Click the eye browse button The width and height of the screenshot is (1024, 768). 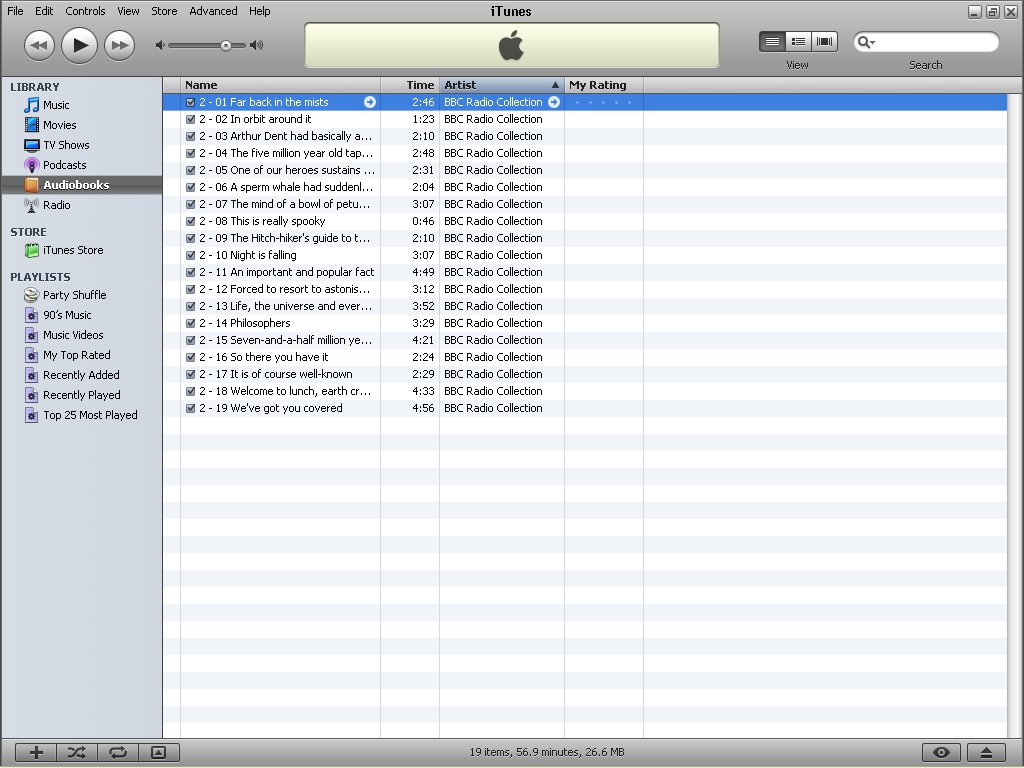[941, 752]
